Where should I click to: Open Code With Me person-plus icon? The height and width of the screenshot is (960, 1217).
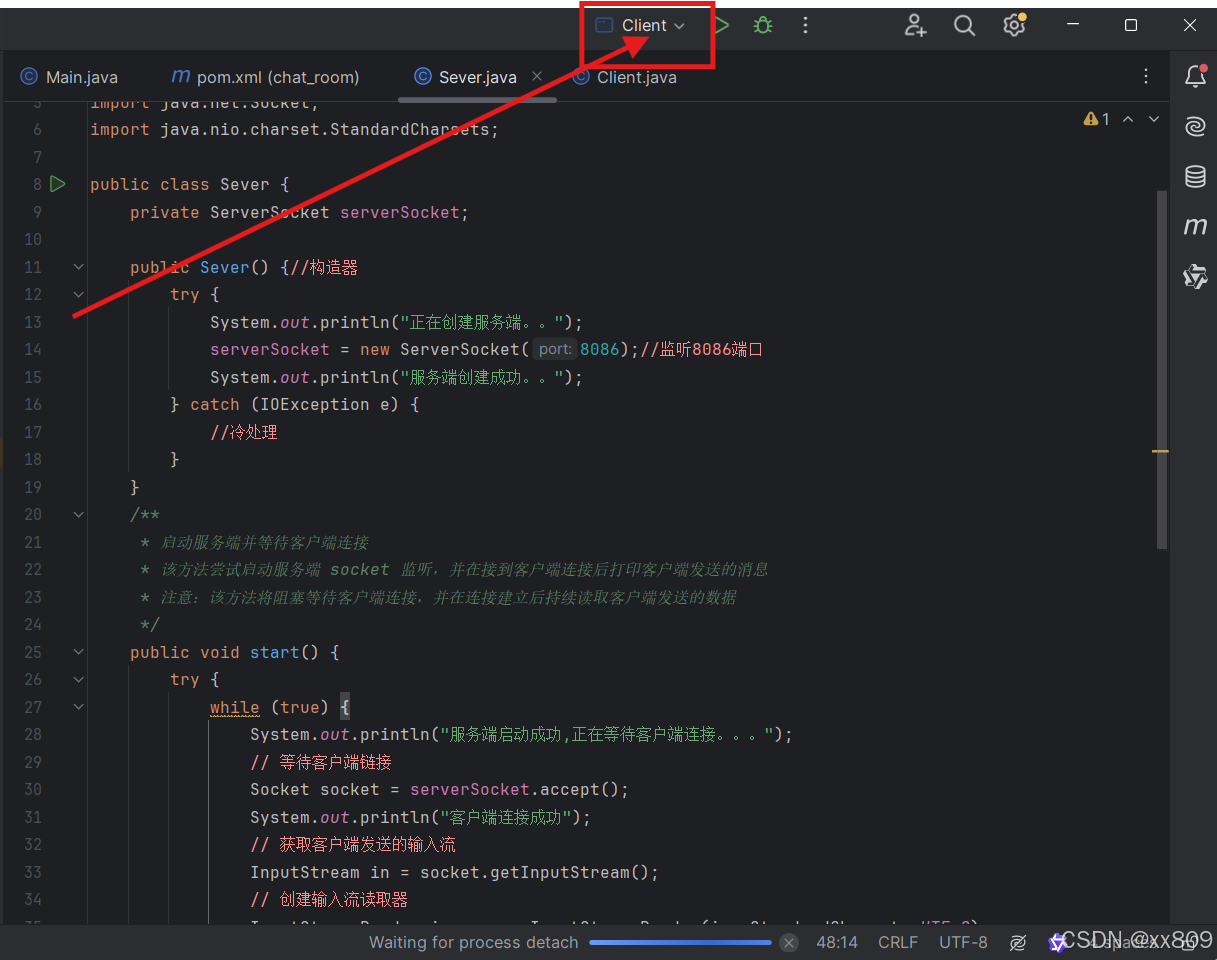(x=915, y=26)
